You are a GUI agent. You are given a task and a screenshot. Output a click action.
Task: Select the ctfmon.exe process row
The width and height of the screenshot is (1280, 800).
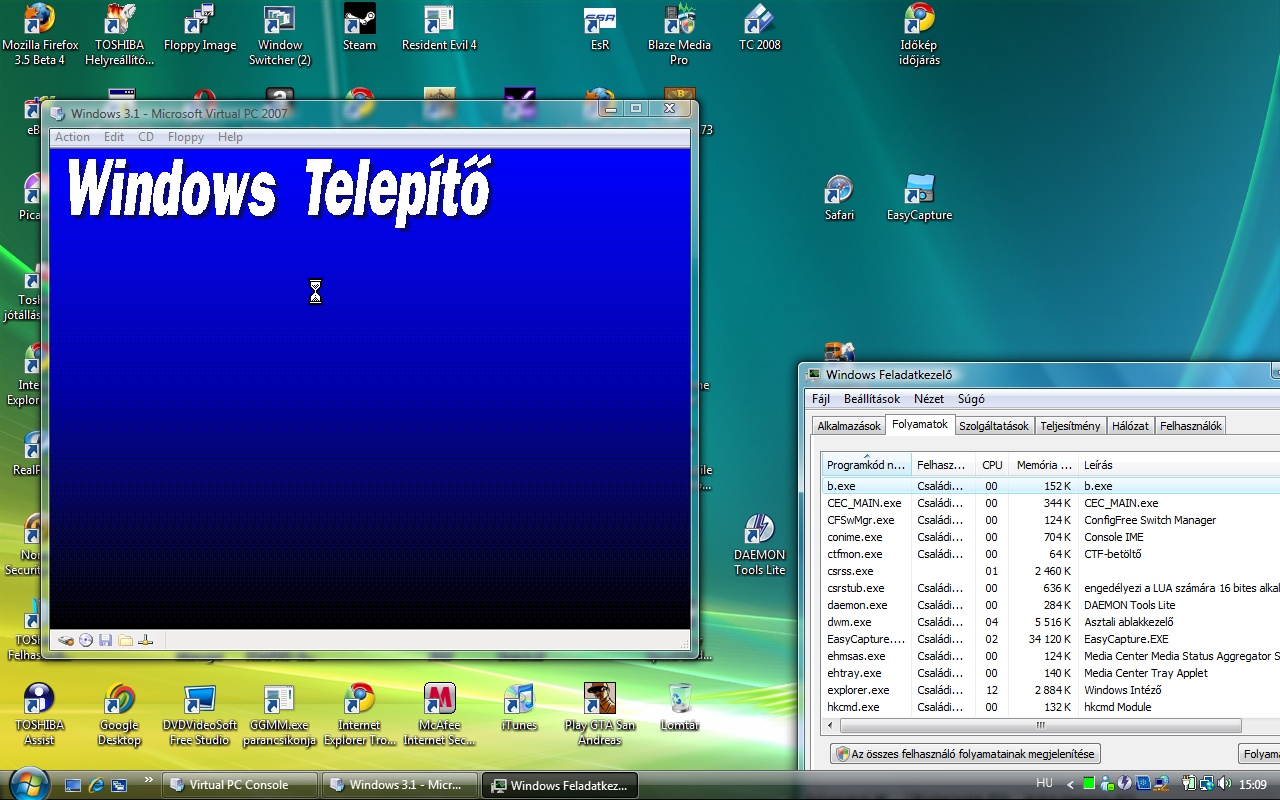[x=1050, y=554]
